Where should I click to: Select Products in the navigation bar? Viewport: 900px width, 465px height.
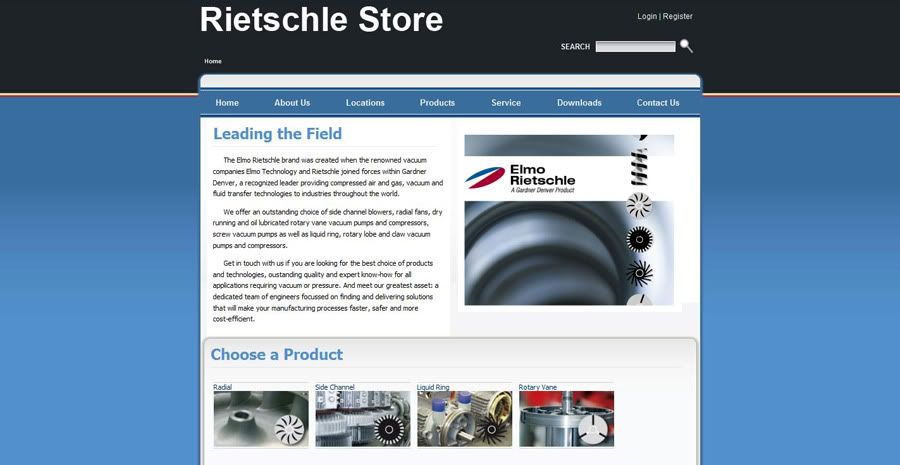437,103
